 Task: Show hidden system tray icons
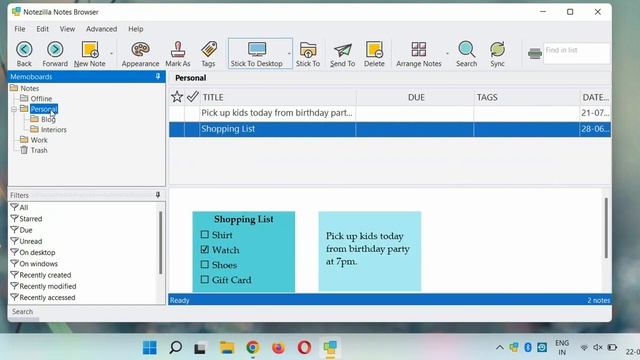500,348
